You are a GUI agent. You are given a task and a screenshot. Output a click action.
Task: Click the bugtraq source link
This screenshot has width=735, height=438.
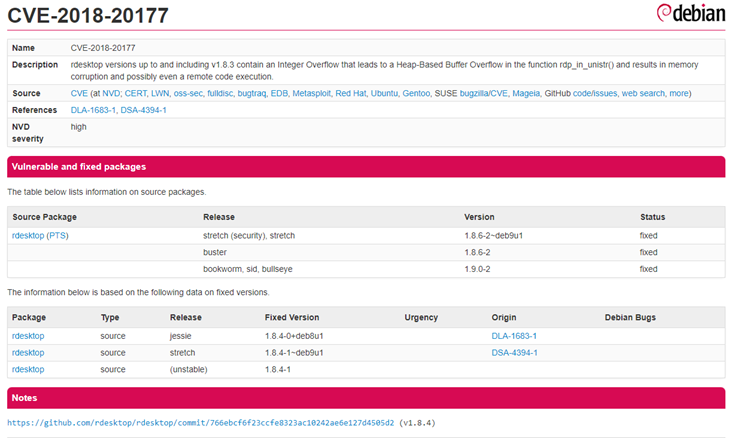[250, 92]
